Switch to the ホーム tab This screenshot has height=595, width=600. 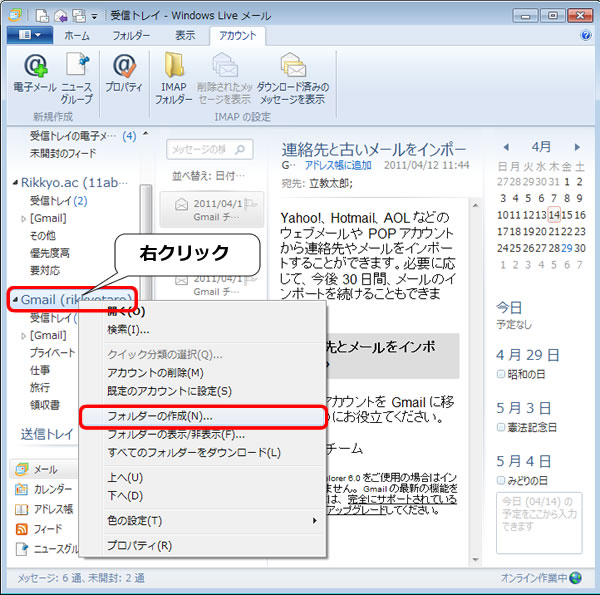77,36
